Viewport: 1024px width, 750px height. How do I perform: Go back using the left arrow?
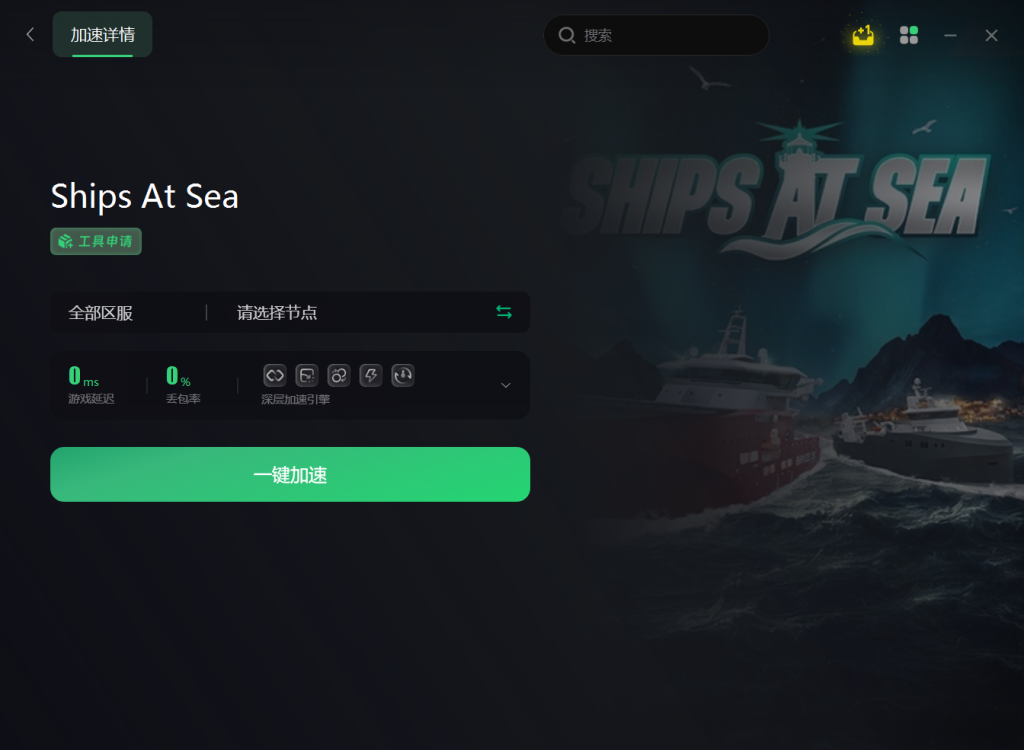click(30, 35)
